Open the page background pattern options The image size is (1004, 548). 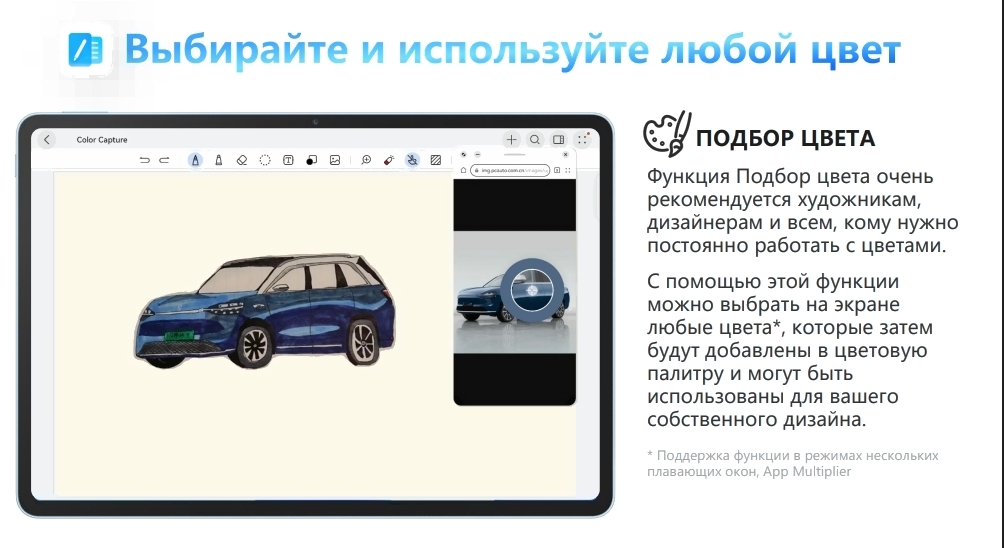[436, 160]
